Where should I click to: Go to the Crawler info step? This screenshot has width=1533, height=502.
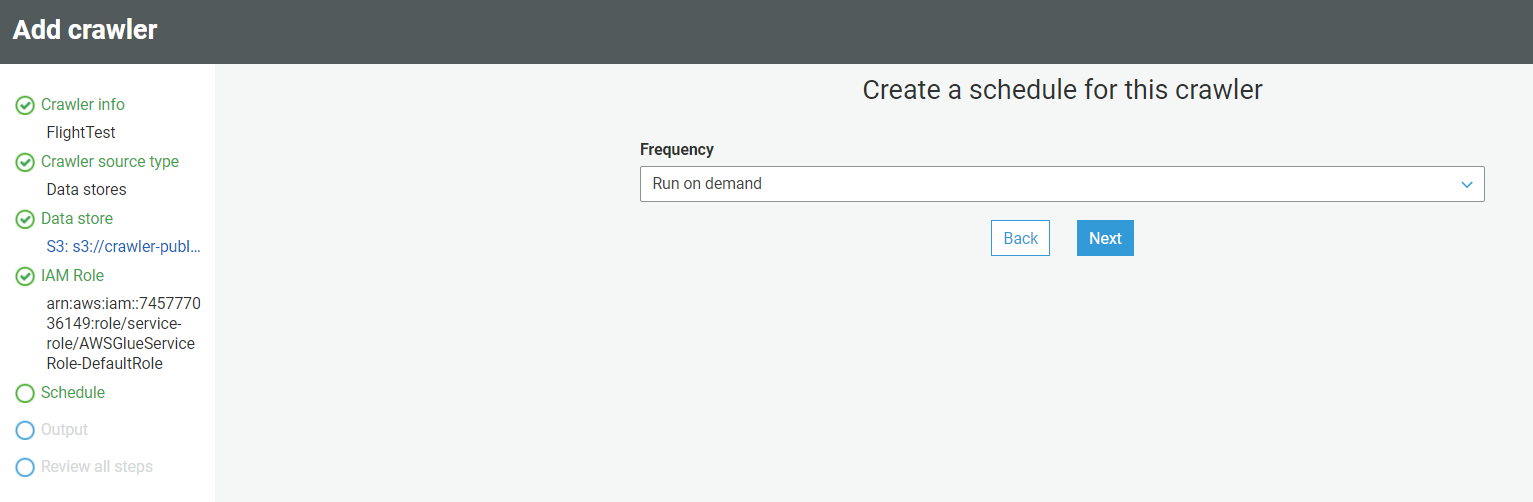click(83, 104)
